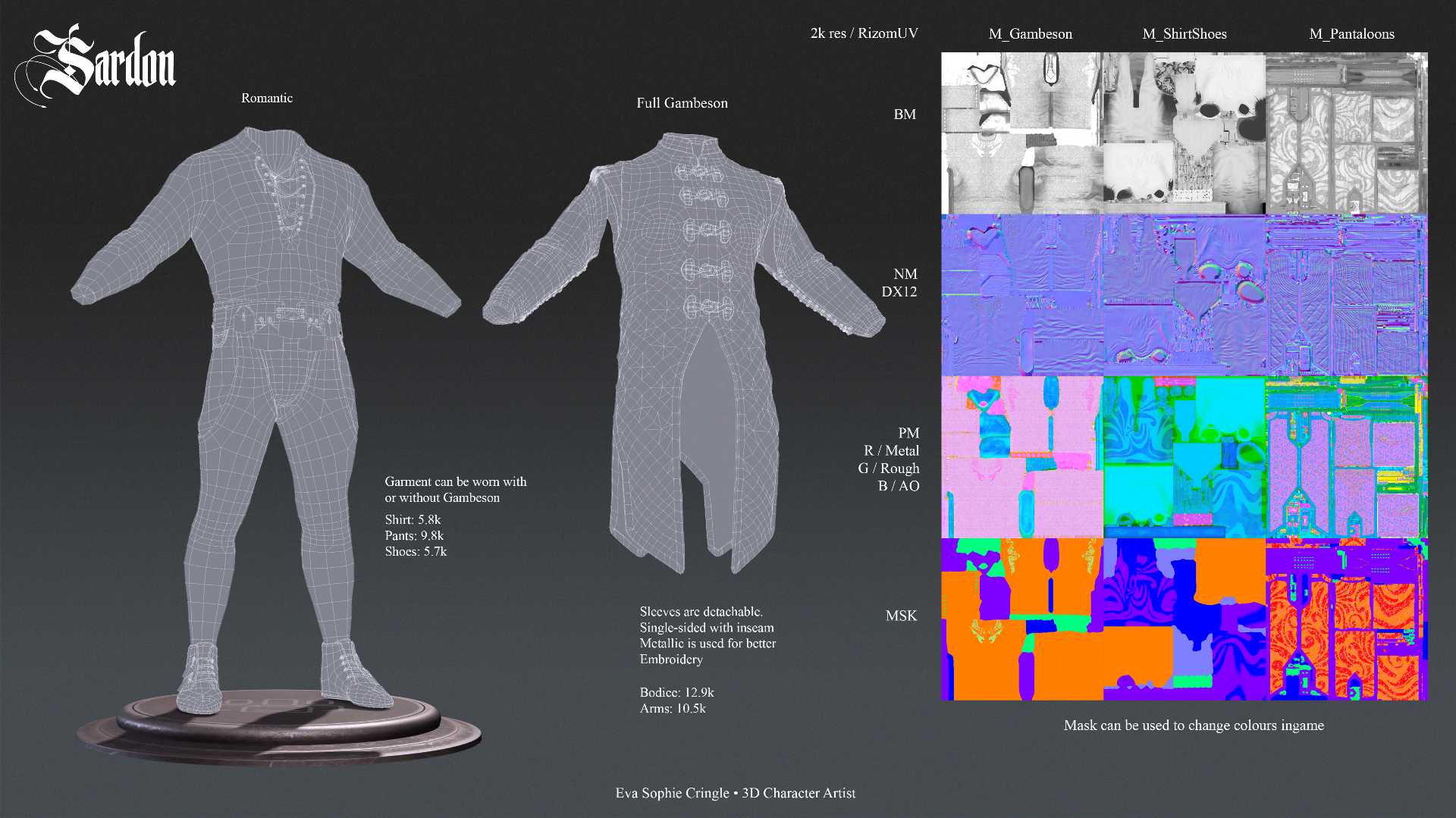Click the Sardon gothic logo
This screenshot has height=818, width=1456.
tap(96, 64)
